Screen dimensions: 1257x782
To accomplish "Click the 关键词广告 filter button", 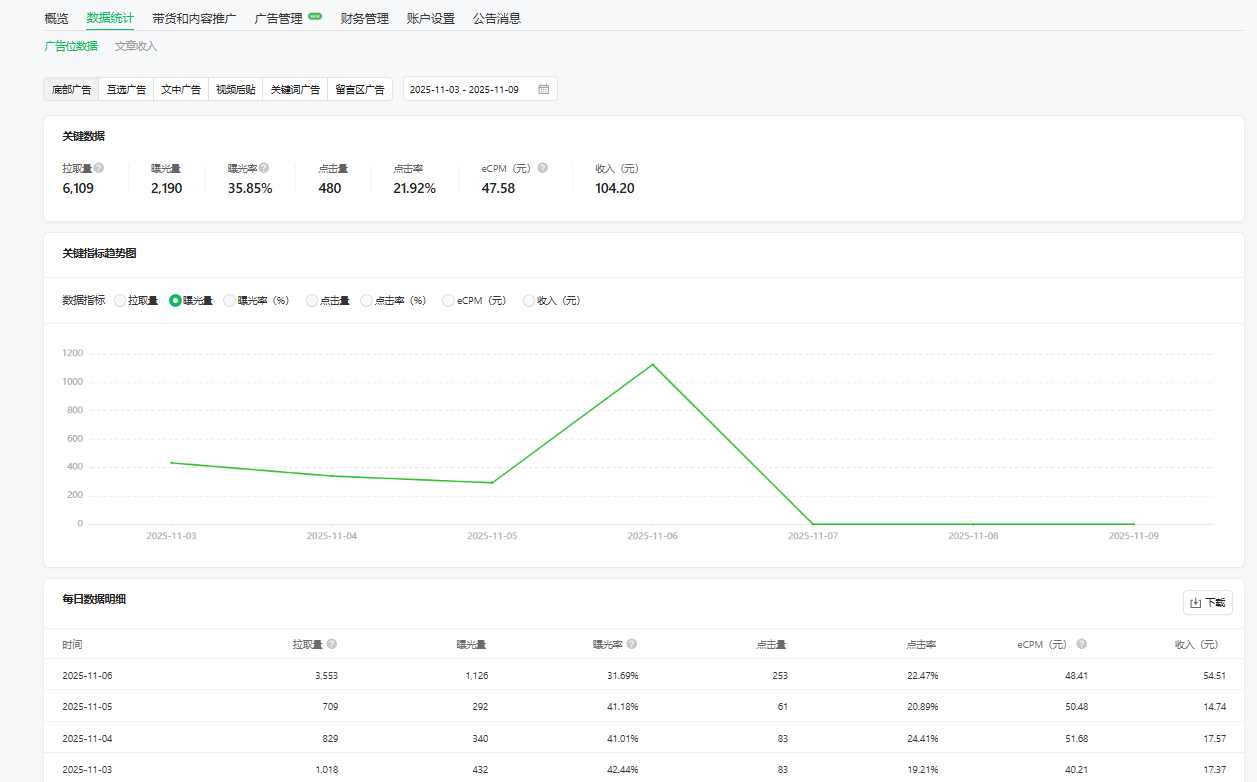I will [x=295, y=89].
